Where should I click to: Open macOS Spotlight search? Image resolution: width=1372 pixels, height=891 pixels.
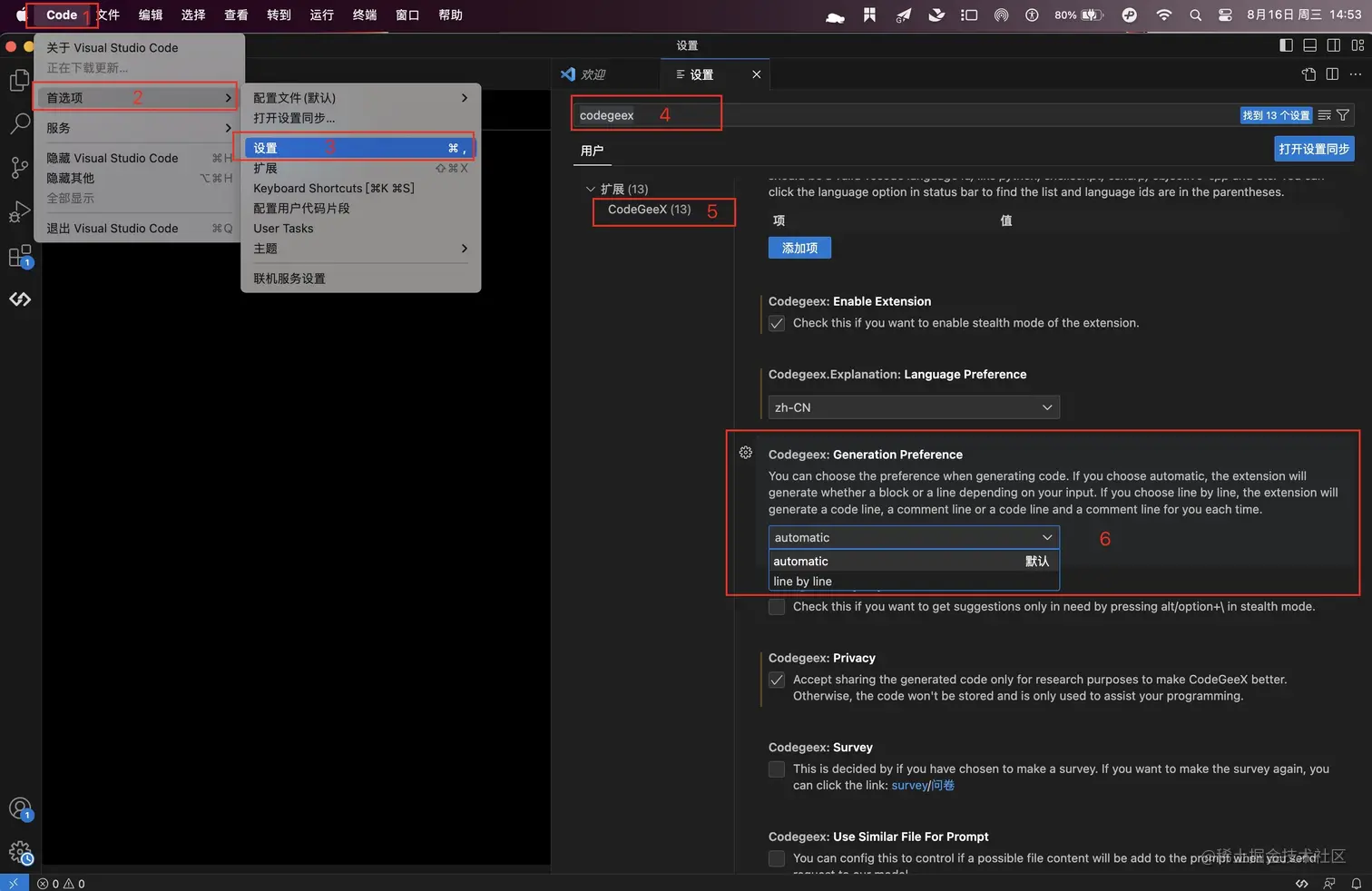pyautogui.click(x=1196, y=15)
